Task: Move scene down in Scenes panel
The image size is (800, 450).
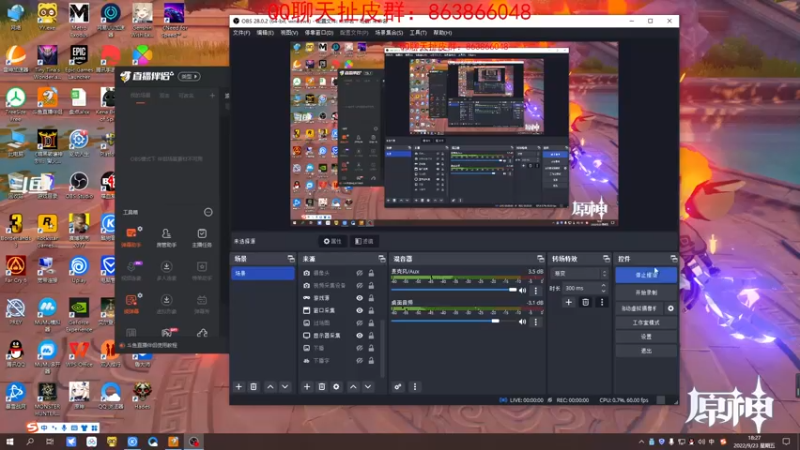Action: pyautogui.click(x=285, y=387)
